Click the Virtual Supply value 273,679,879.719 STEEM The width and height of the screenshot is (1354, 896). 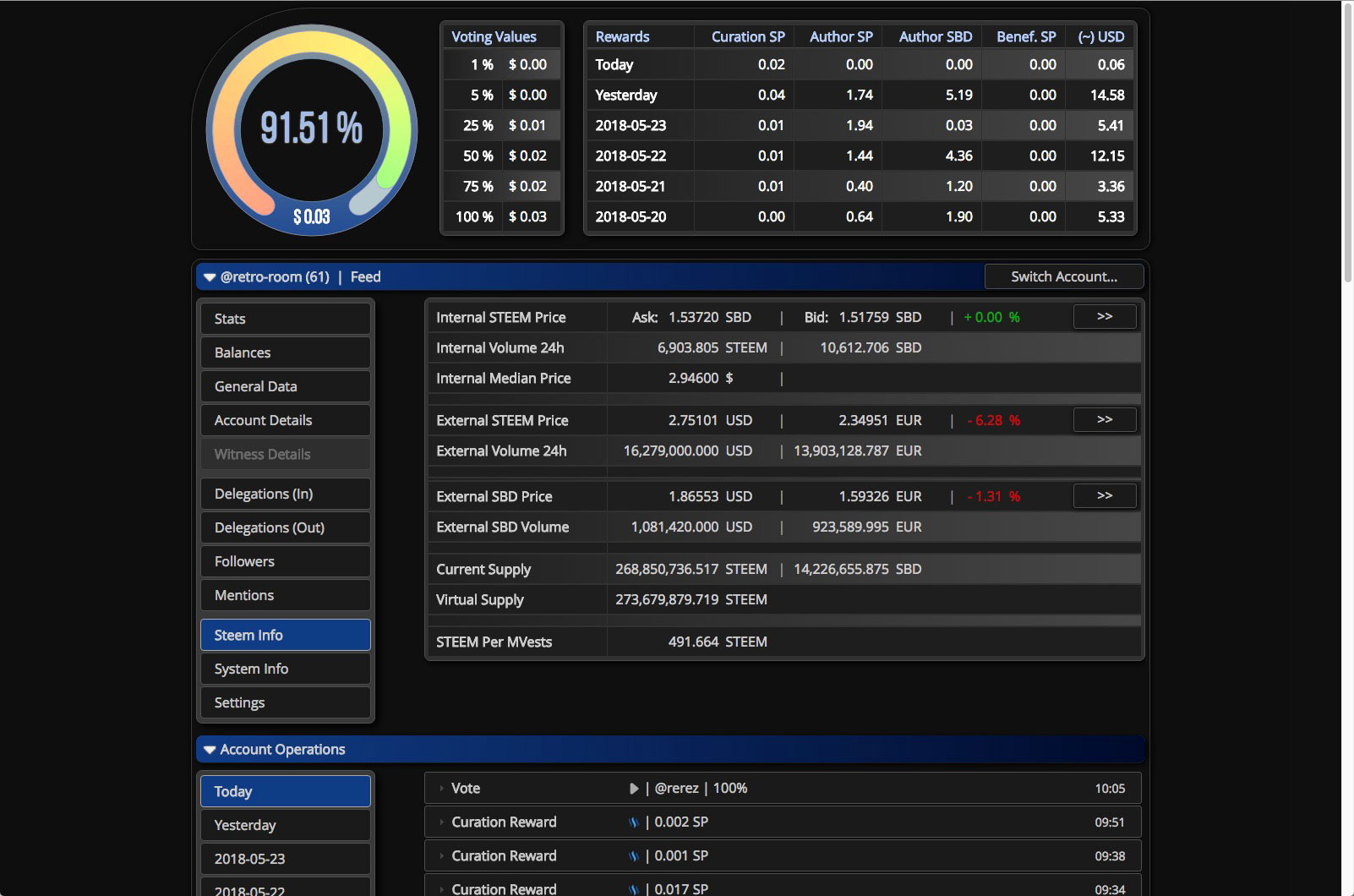[691, 599]
